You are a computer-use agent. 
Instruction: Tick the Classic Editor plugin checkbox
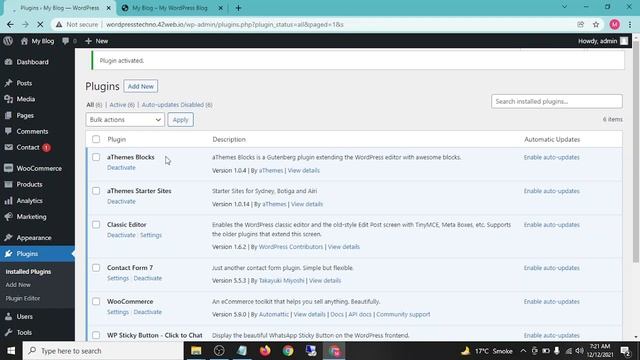point(96,224)
